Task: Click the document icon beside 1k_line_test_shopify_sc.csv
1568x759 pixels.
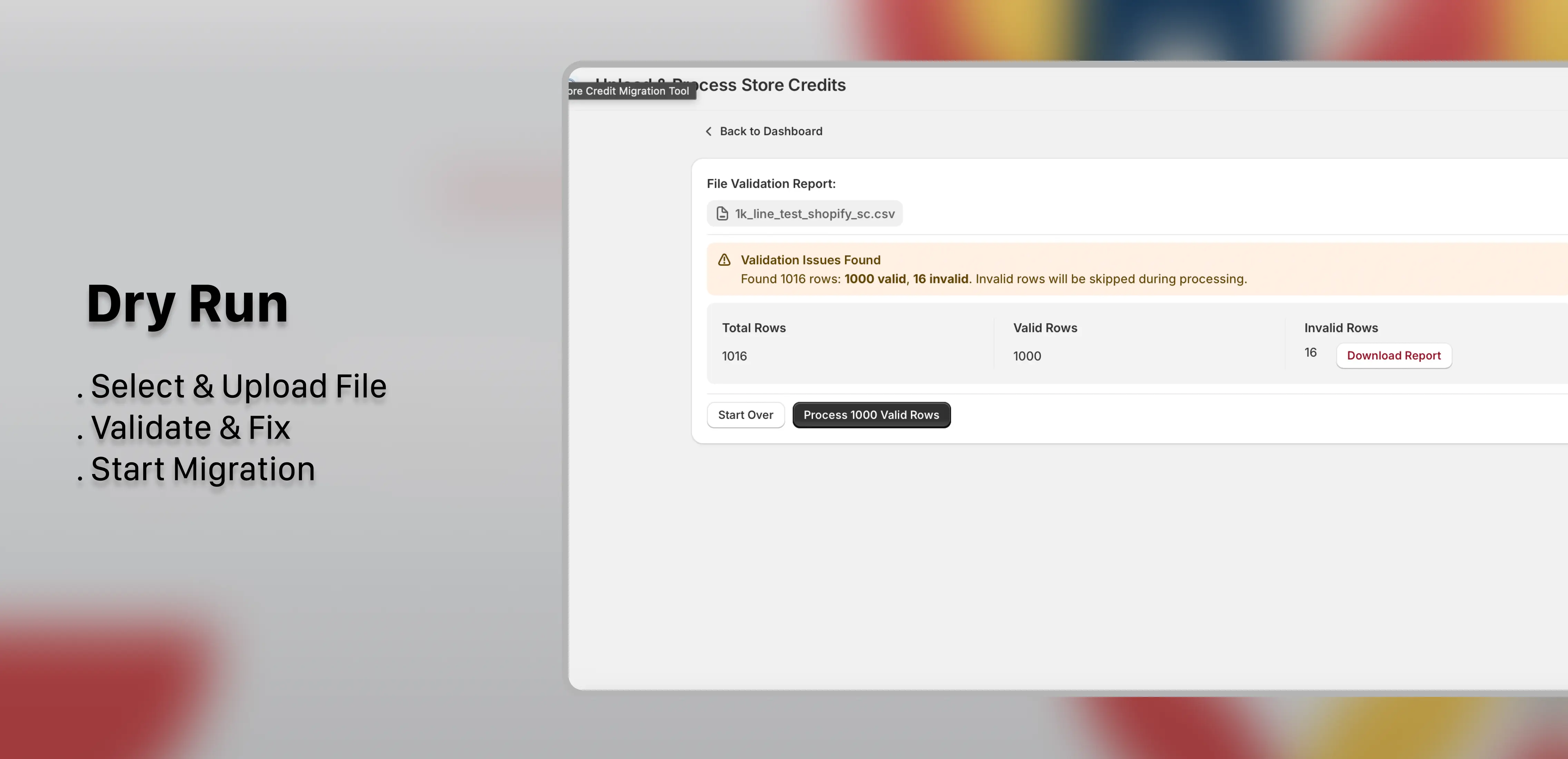Action: [x=722, y=213]
